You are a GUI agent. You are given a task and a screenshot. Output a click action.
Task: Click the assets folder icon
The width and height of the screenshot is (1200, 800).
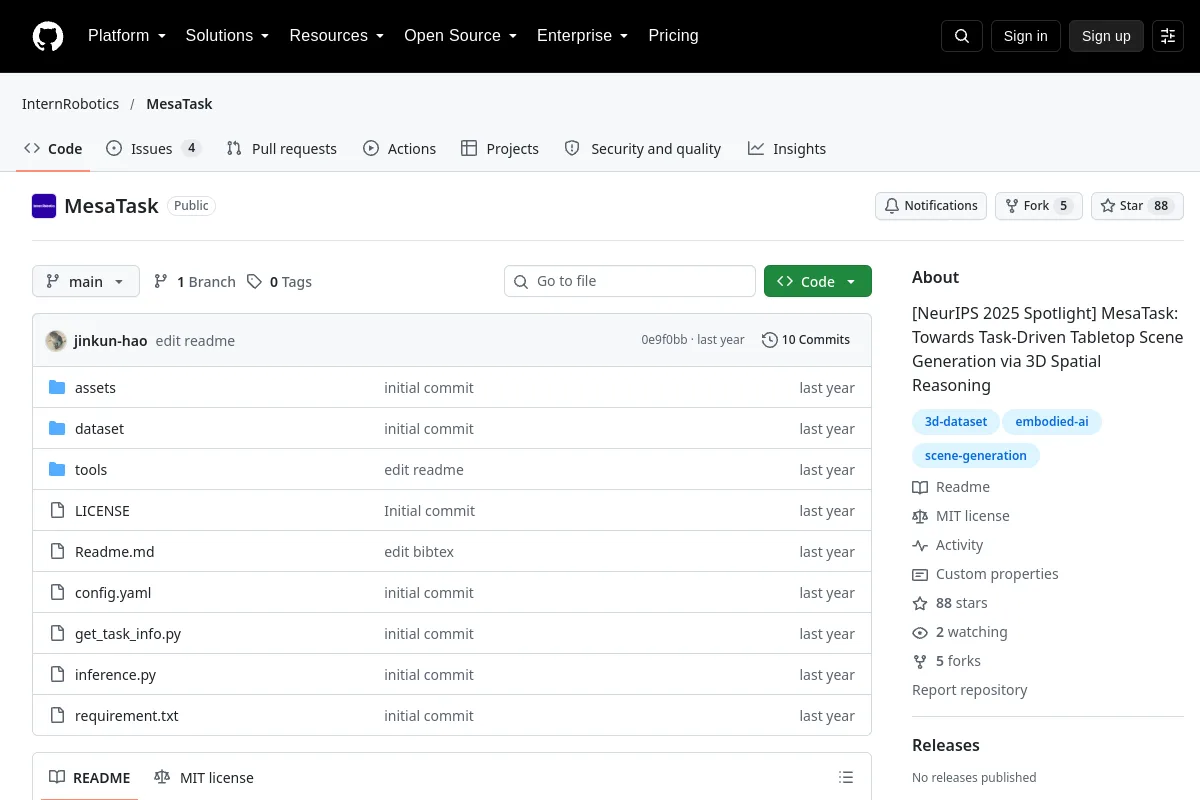pyautogui.click(x=57, y=388)
